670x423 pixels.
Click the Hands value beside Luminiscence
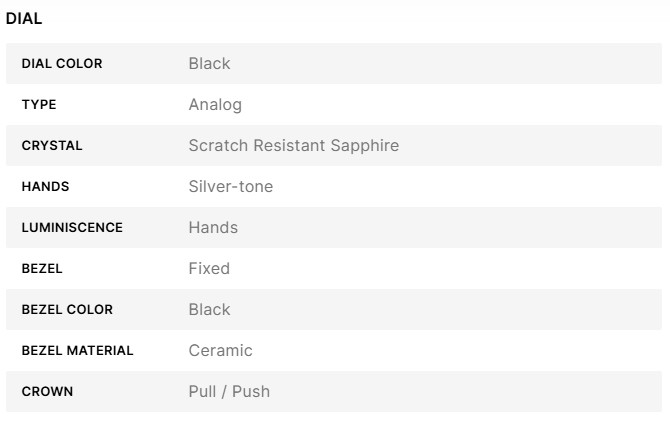[x=213, y=228]
